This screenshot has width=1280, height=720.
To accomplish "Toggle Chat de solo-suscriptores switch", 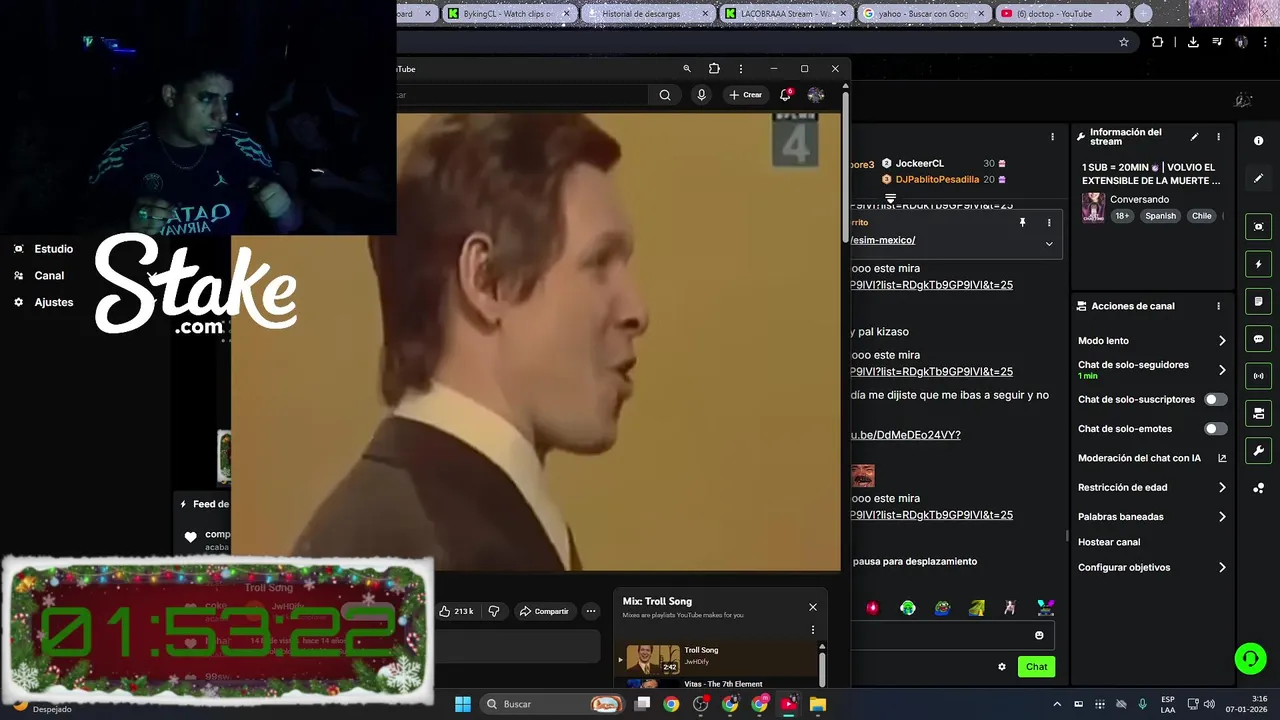I will (x=1215, y=399).
